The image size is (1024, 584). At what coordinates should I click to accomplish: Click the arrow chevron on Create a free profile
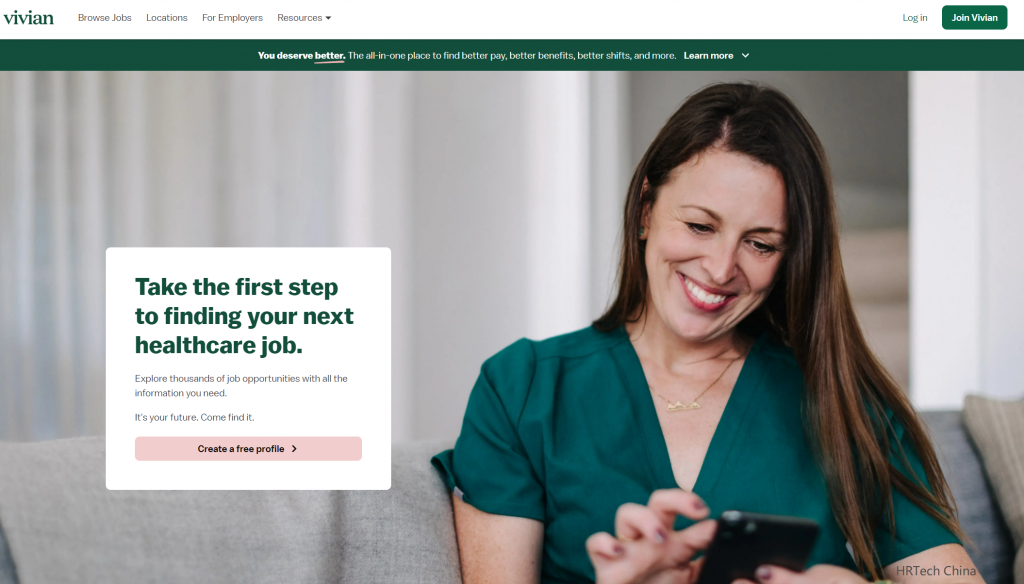[294, 449]
